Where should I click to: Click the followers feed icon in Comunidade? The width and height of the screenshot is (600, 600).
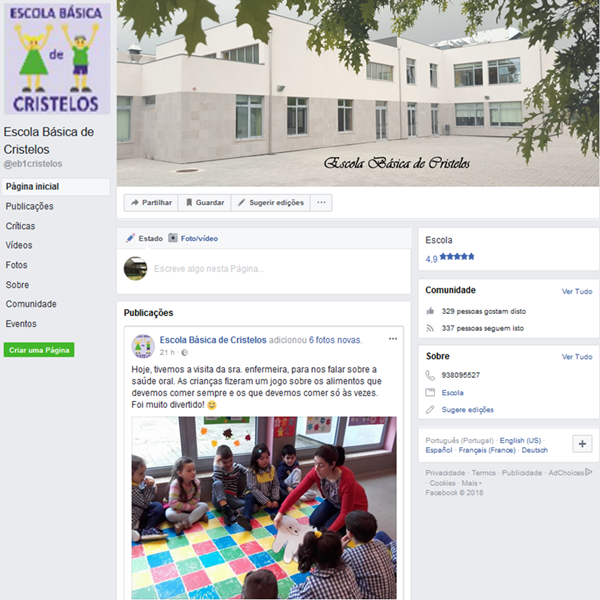pyautogui.click(x=430, y=328)
